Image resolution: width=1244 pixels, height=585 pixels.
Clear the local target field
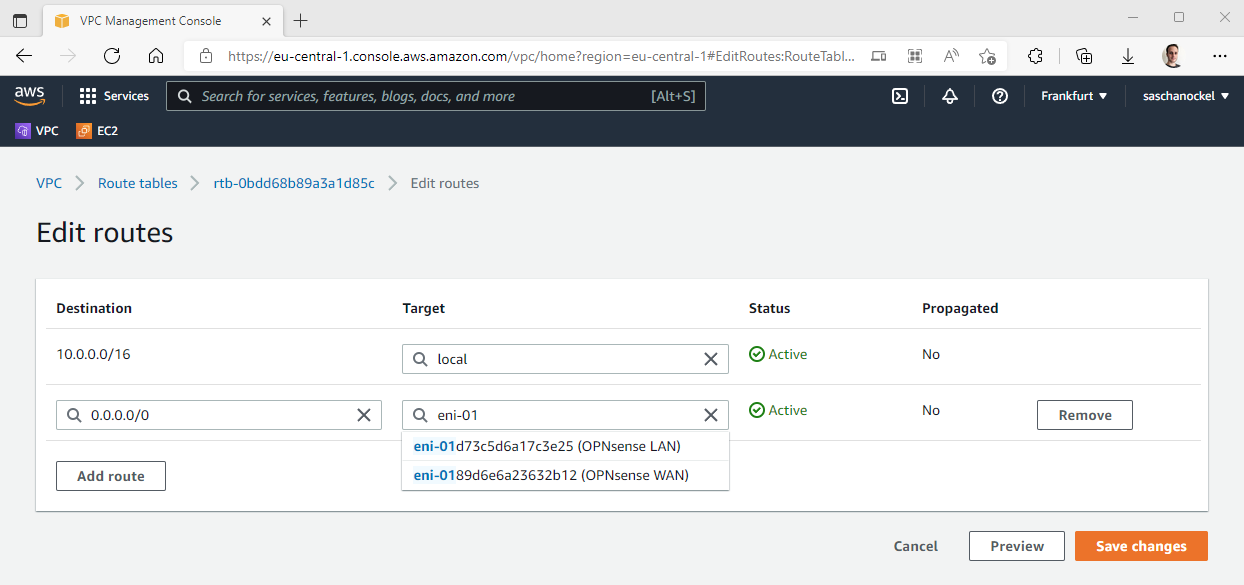coord(711,359)
